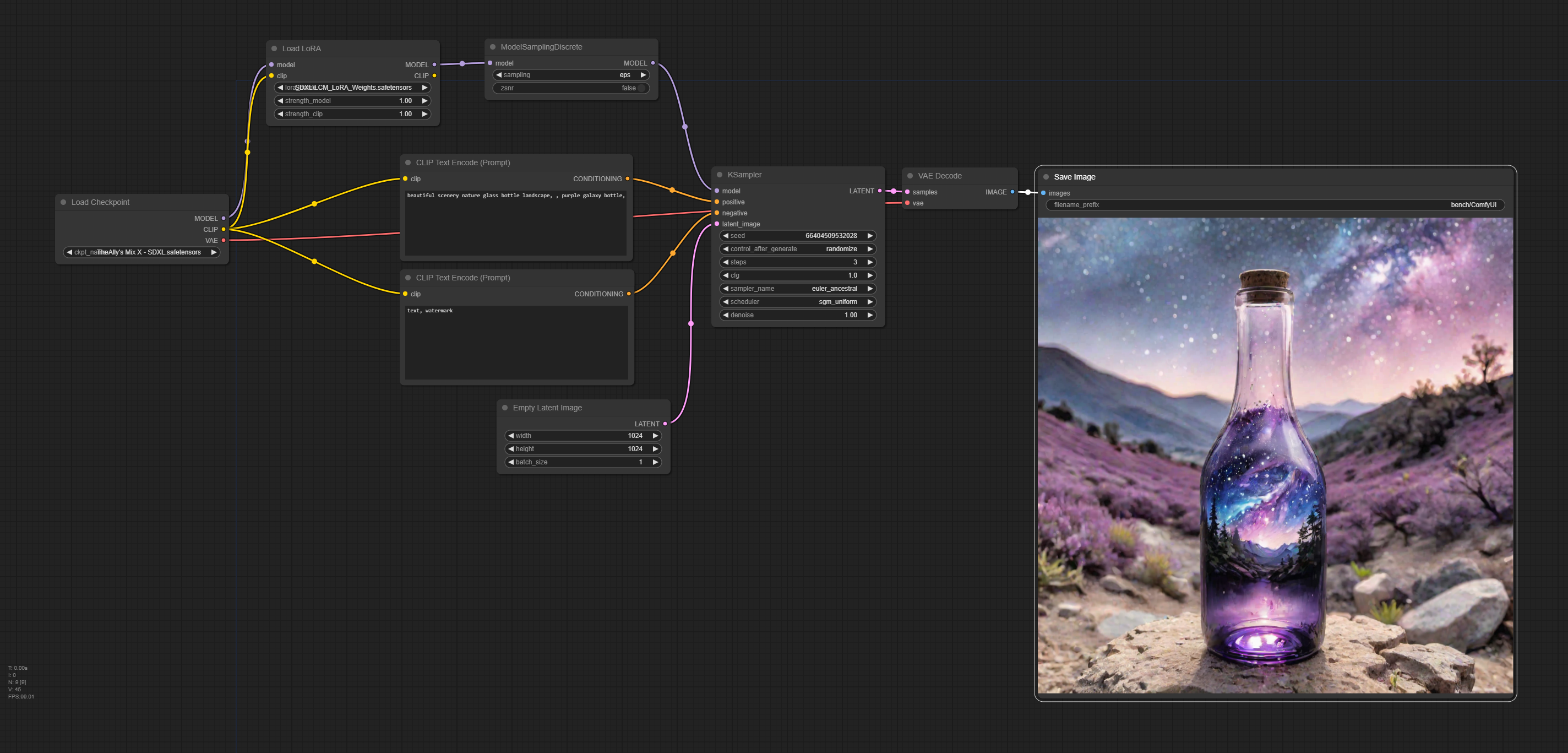This screenshot has height=753, width=1568.
Task: Click the generated galaxy bottle image preview
Action: [x=1275, y=455]
